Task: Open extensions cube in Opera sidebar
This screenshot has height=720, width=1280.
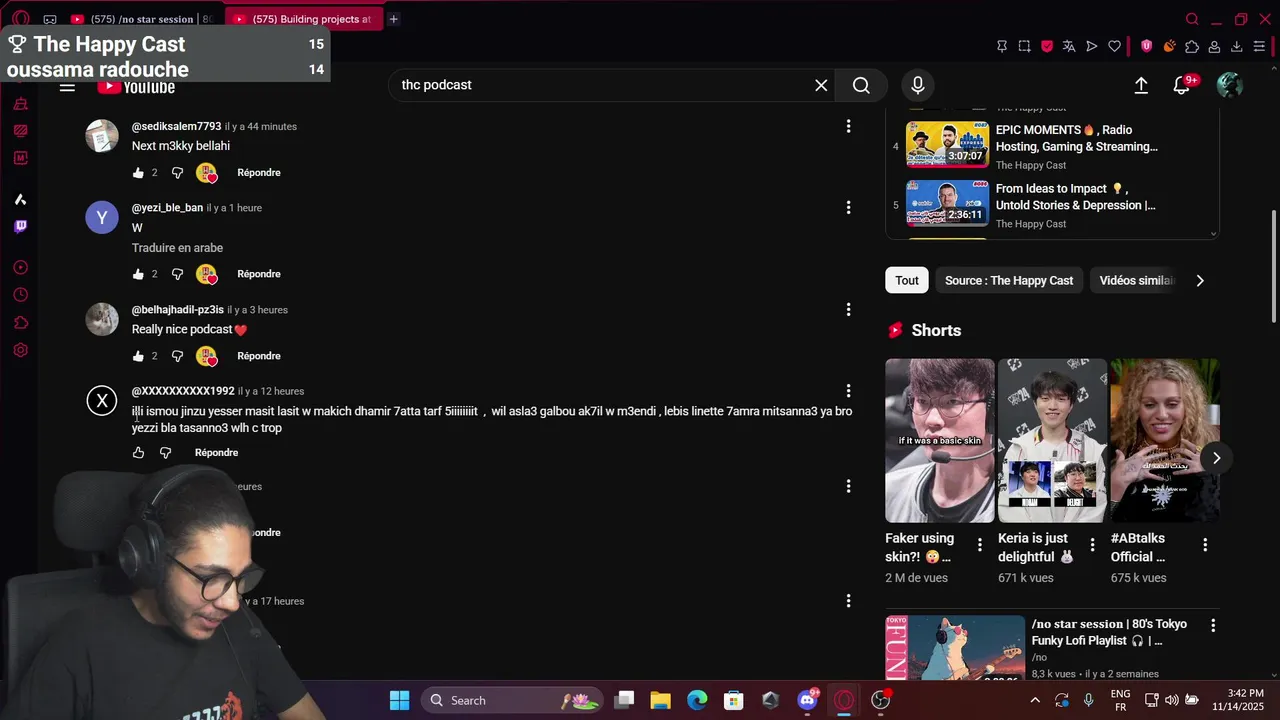Action: click(20, 323)
